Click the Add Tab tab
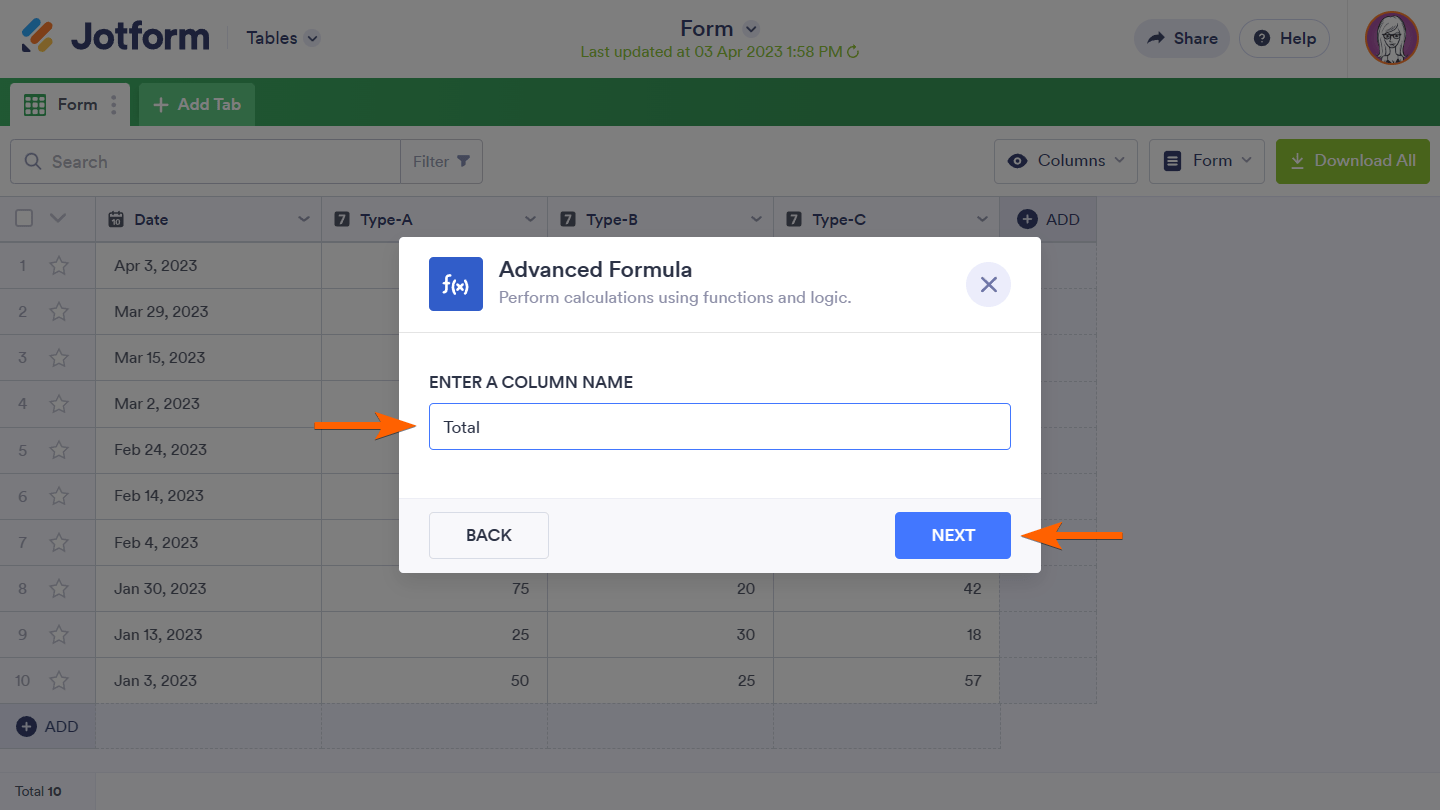1440x810 pixels. tap(197, 105)
